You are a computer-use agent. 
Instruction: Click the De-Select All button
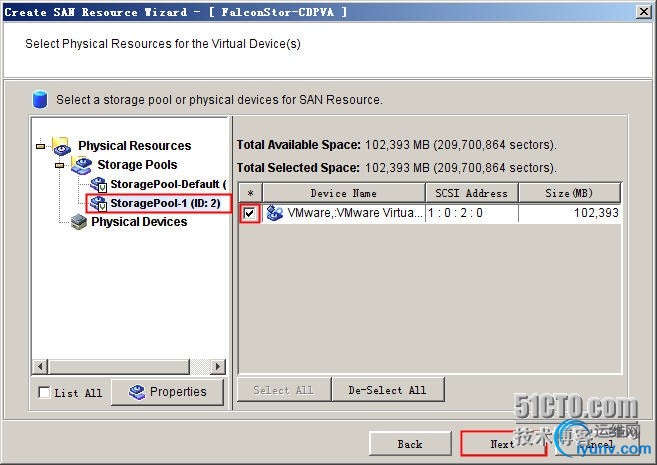[x=388, y=390]
